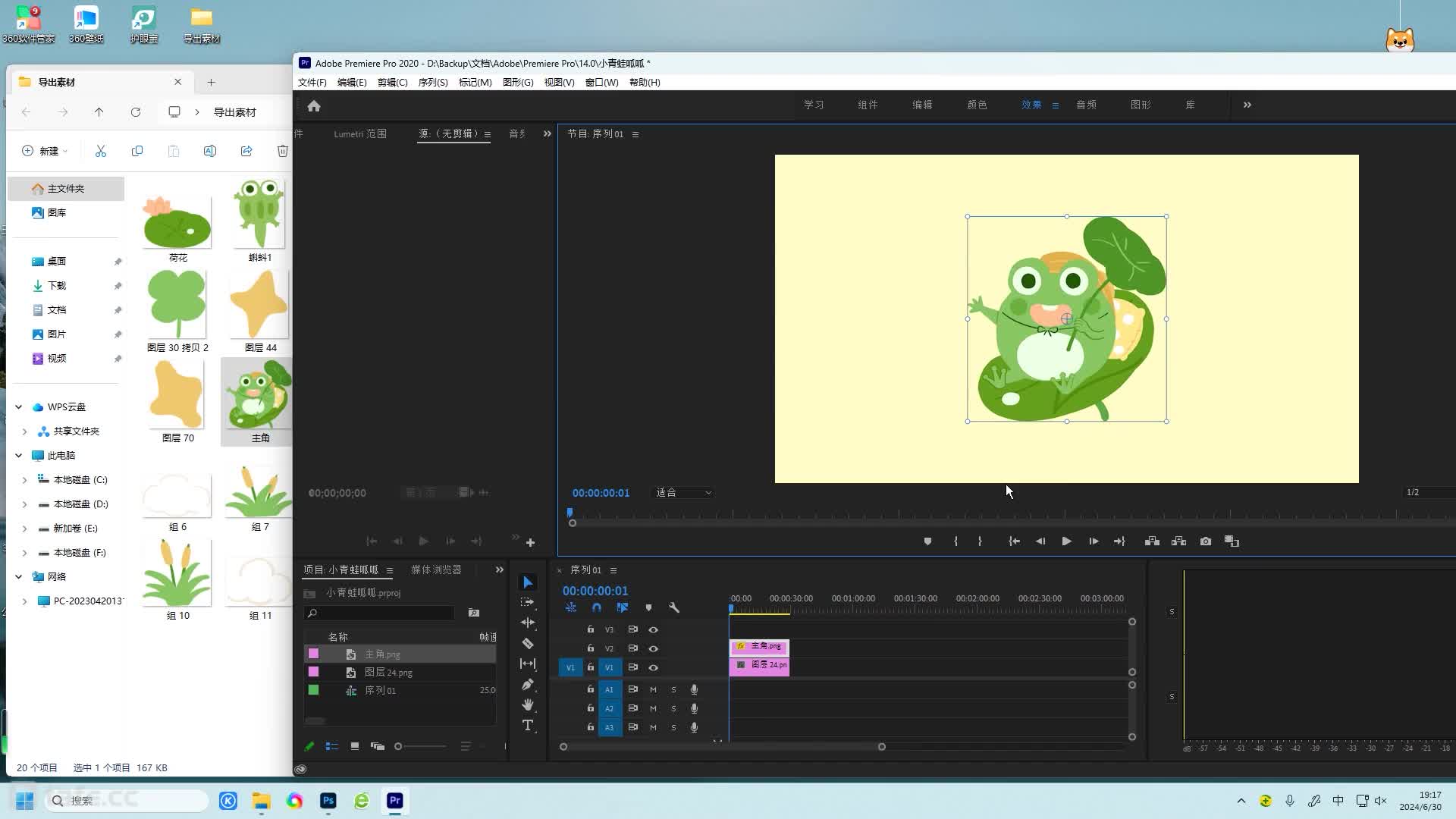Step forward one frame in Program monitor
Screen dimensions: 1456x819
(1094, 541)
